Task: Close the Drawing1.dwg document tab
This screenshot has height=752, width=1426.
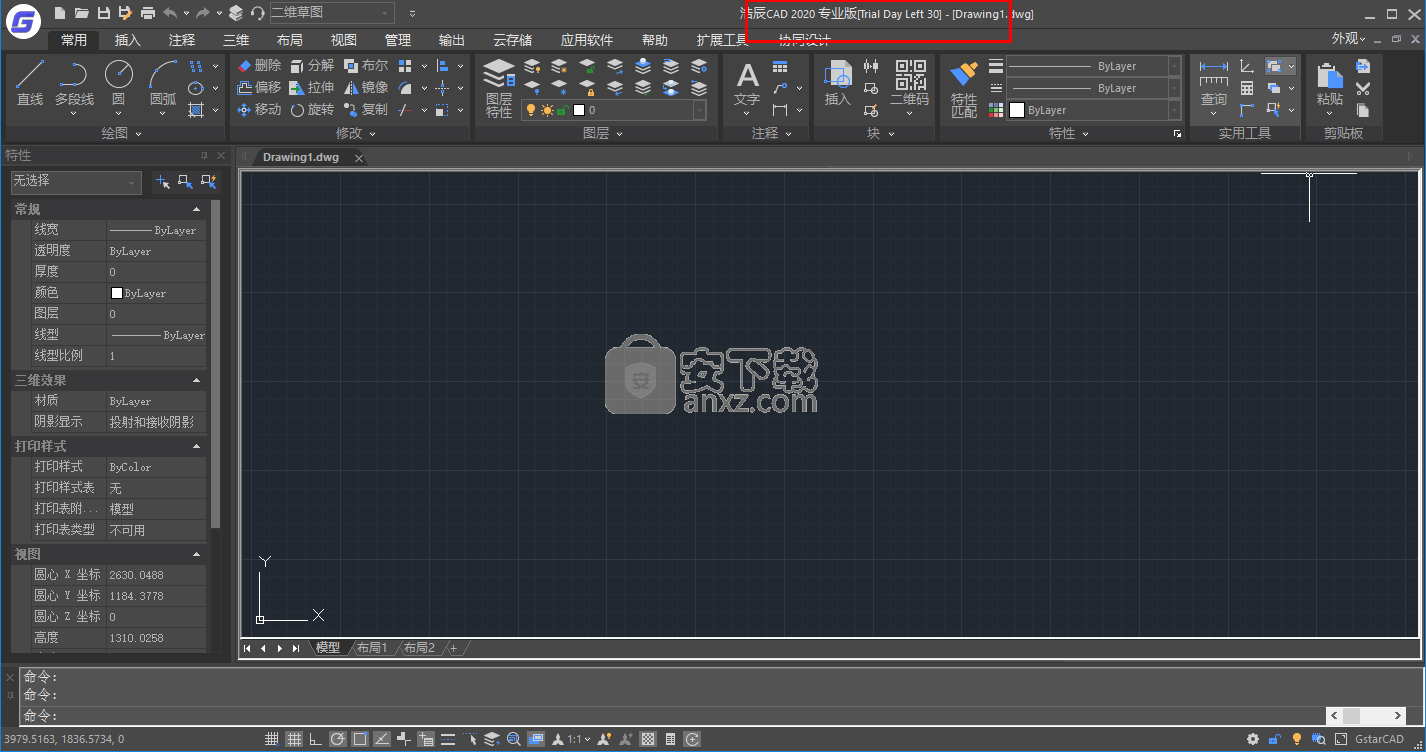Action: coord(359,158)
